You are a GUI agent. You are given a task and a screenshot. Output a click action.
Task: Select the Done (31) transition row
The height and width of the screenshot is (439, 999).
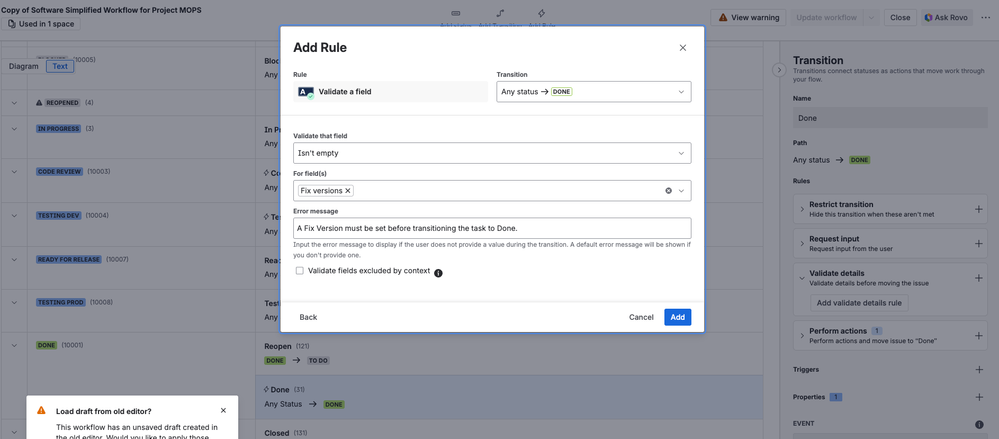(509, 396)
